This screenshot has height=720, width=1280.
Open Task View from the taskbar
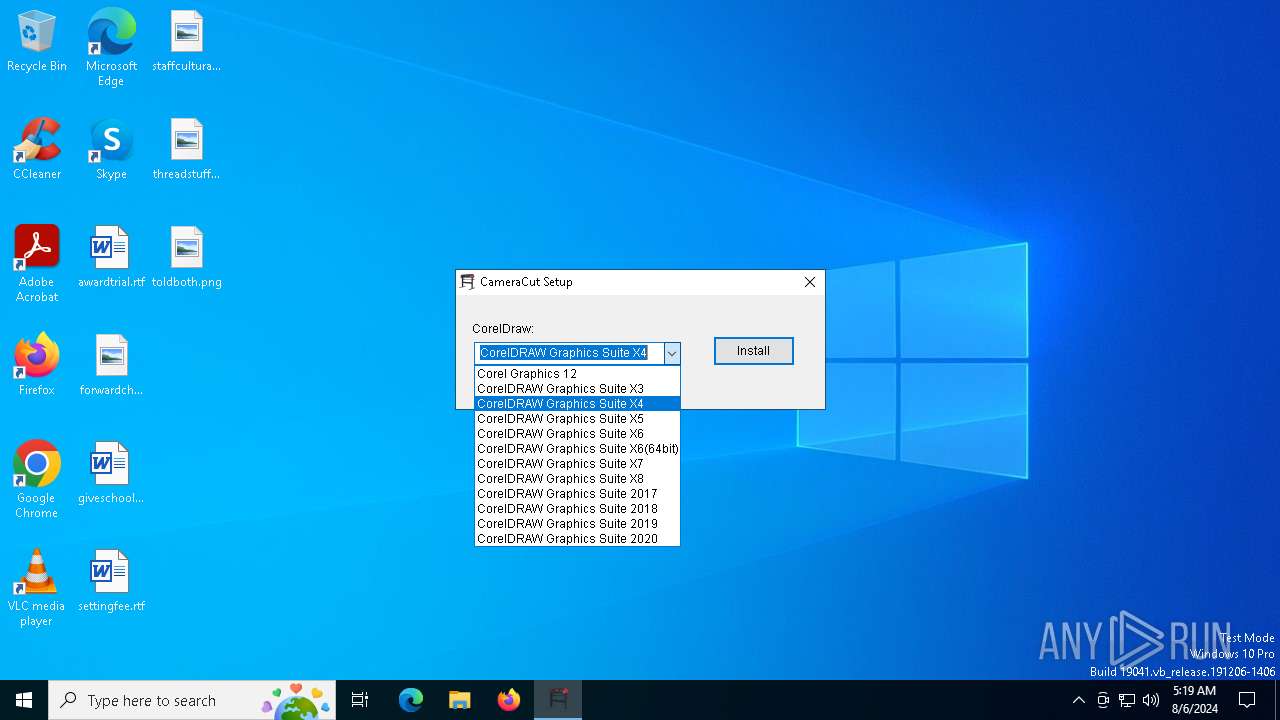pyautogui.click(x=360, y=700)
